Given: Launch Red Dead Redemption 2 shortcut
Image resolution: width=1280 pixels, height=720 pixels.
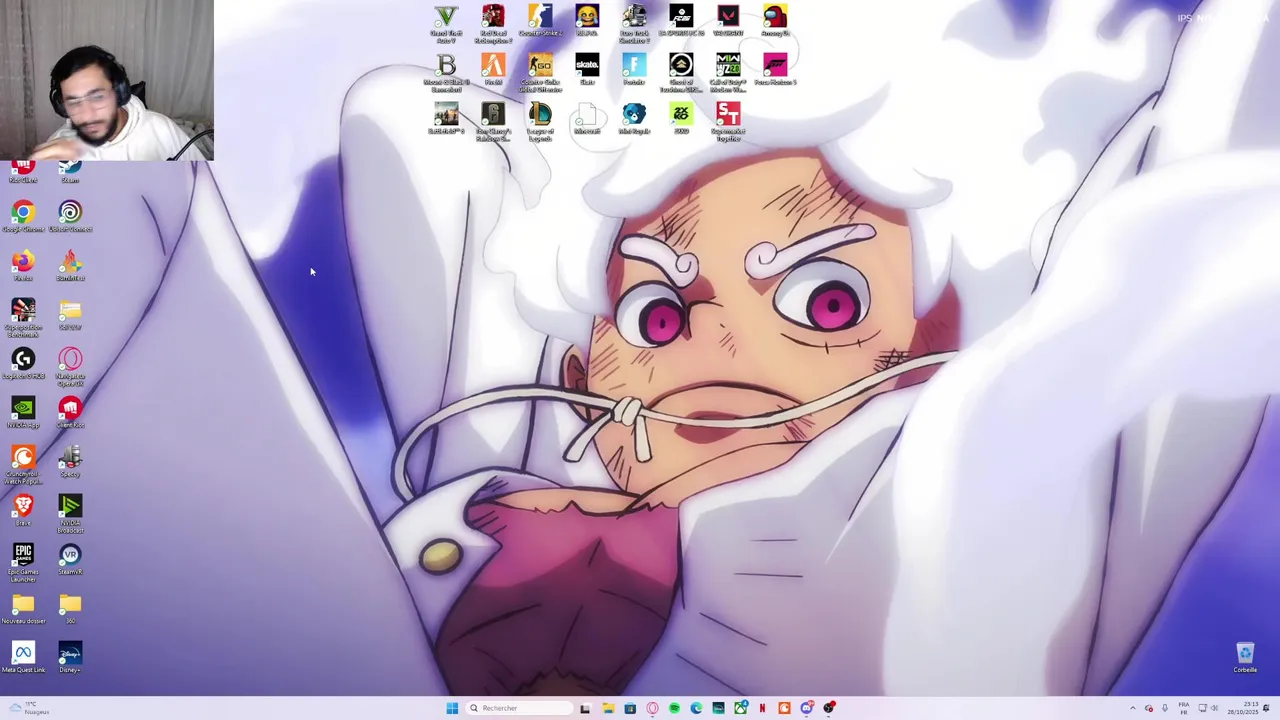Looking at the screenshot, I should point(493,24).
